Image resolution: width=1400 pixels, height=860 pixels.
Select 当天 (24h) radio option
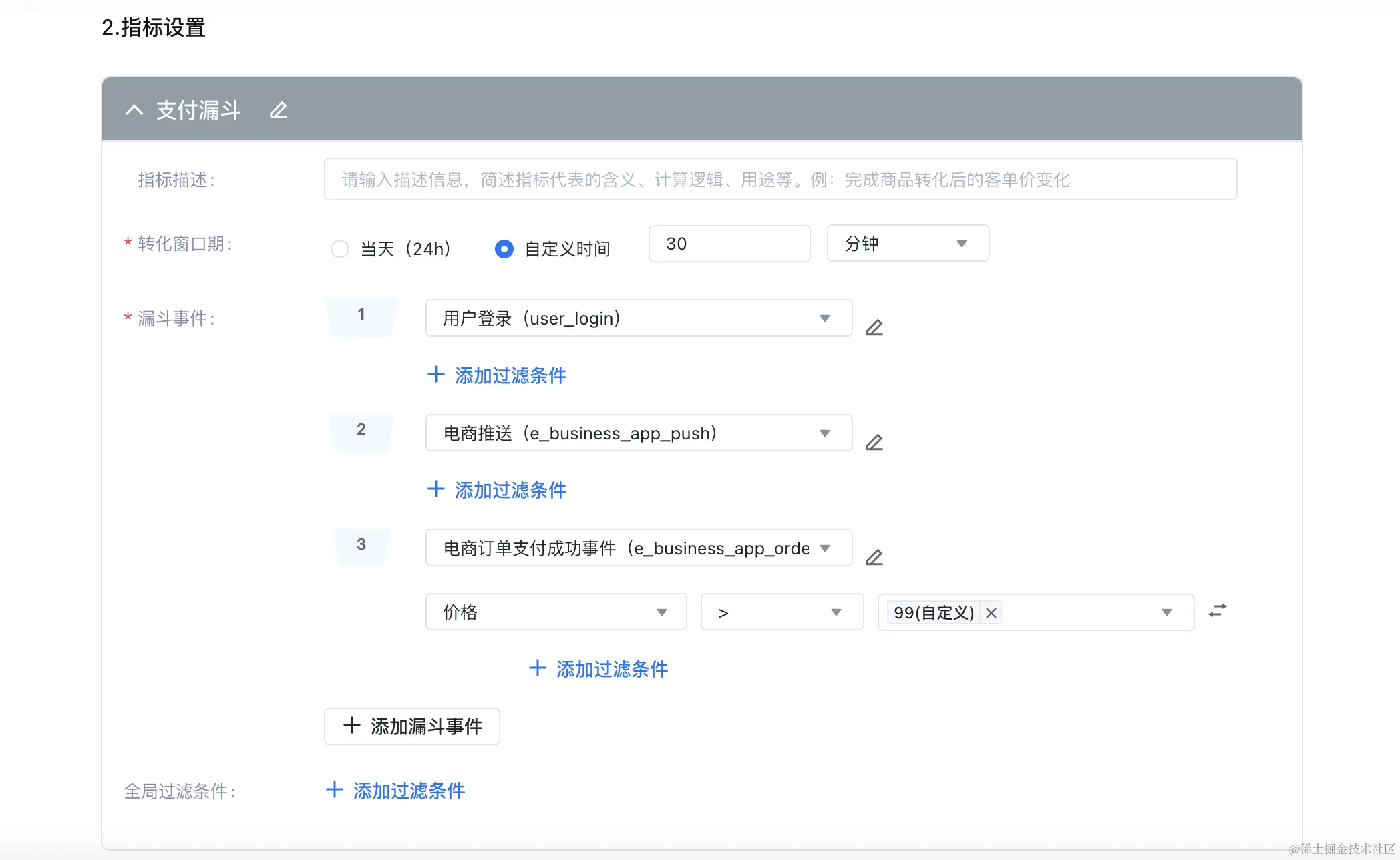(340, 249)
